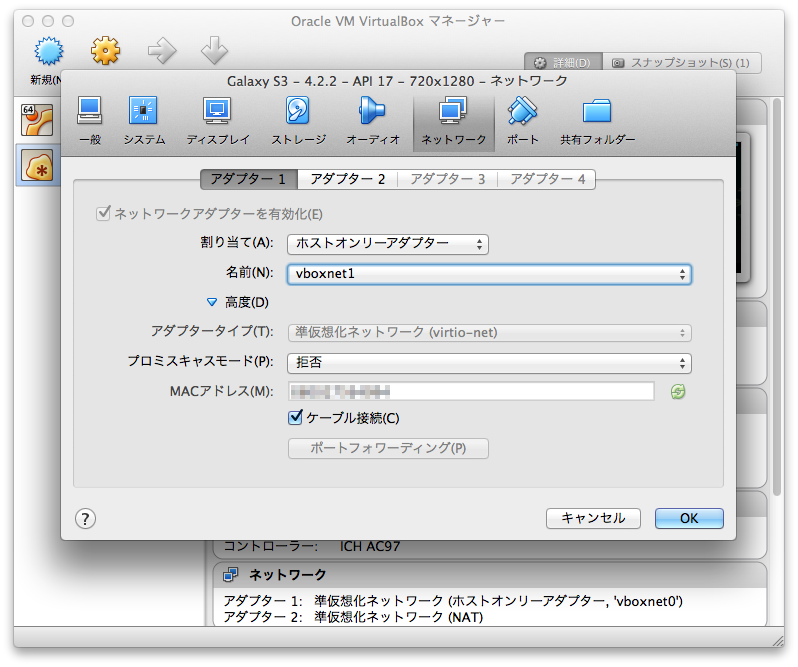Click the ポートフォワーディング(P) button
The image size is (798, 667).
pos(388,448)
